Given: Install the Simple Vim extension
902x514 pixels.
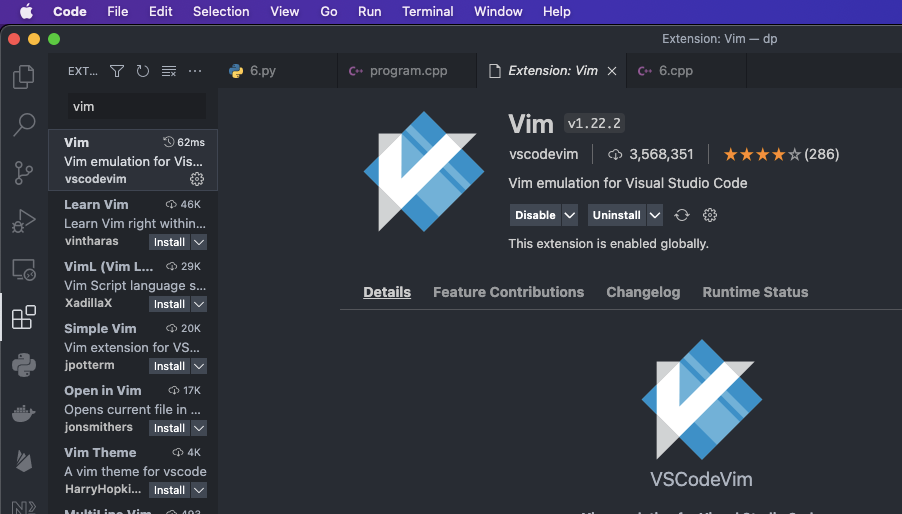Looking at the screenshot, I should (169, 366).
